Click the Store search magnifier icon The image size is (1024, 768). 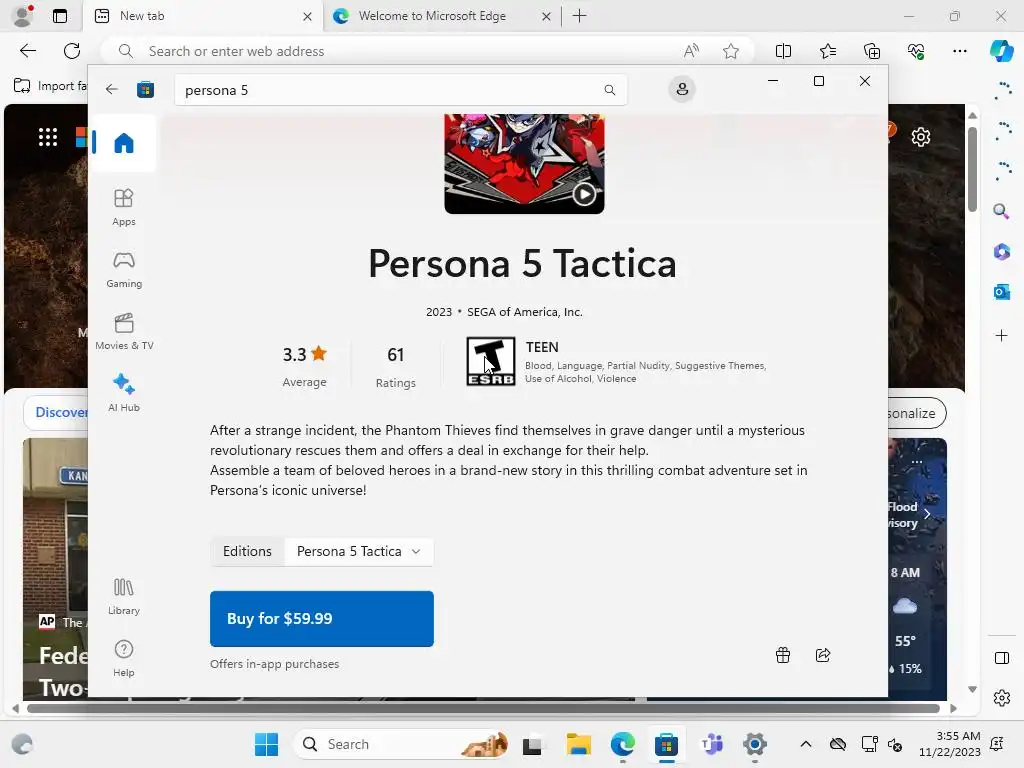[609, 90]
